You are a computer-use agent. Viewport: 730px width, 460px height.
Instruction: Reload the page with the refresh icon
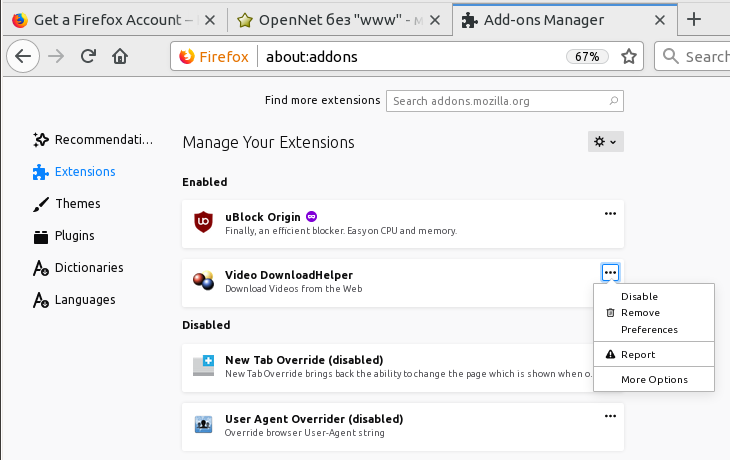pos(88,57)
